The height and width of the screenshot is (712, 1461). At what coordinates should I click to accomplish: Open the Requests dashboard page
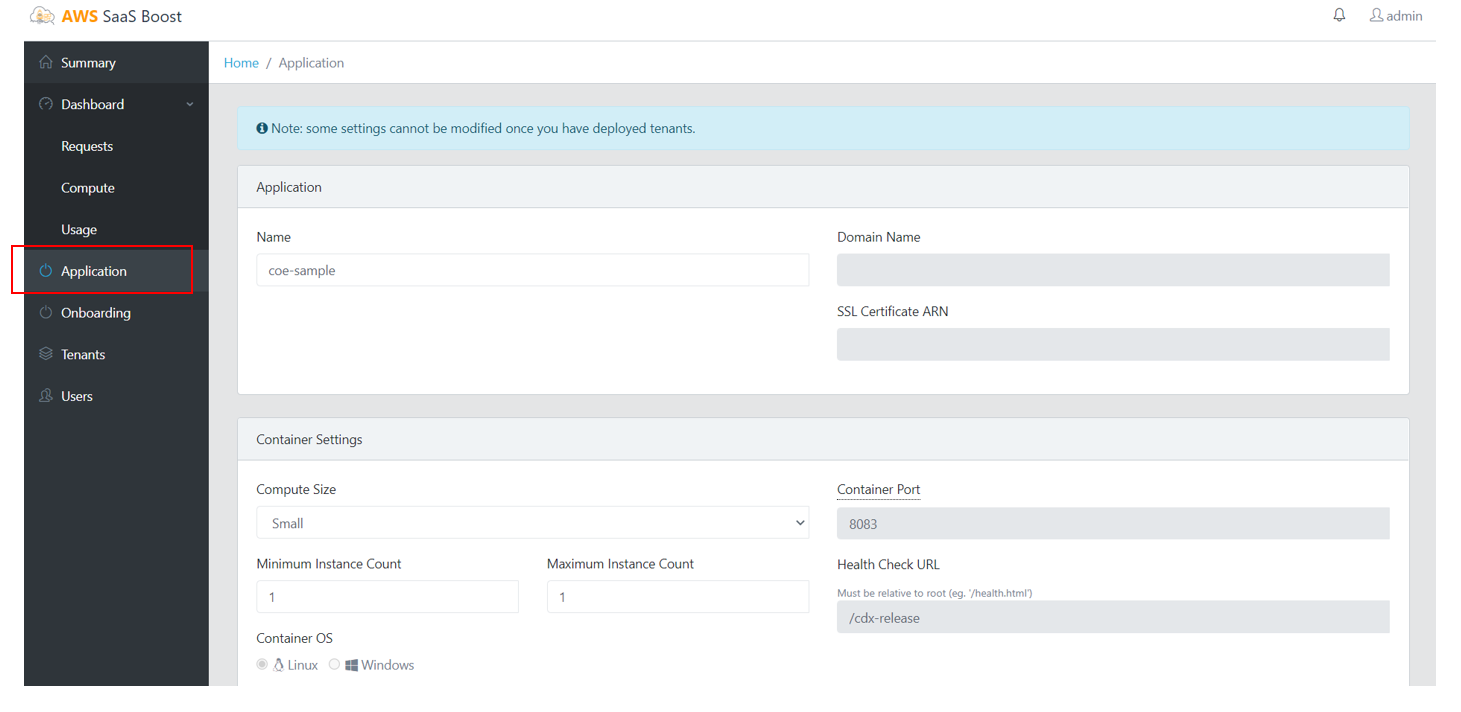click(87, 146)
